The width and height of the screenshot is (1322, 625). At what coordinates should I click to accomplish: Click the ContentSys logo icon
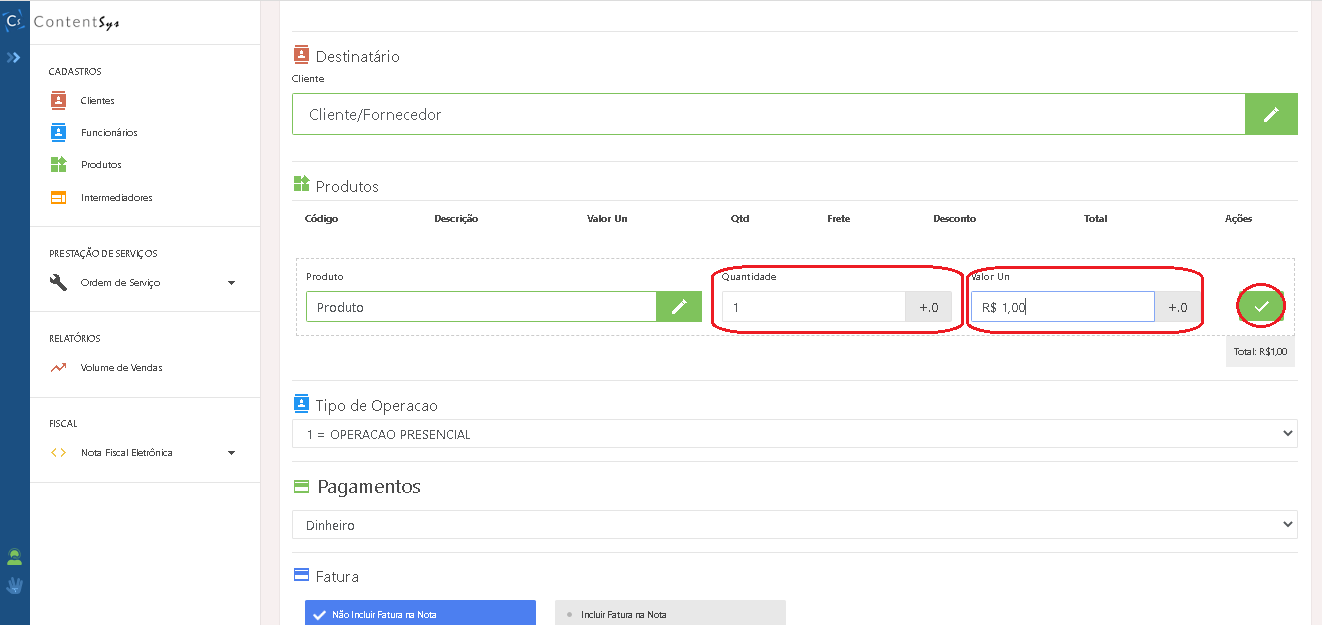click(14, 21)
